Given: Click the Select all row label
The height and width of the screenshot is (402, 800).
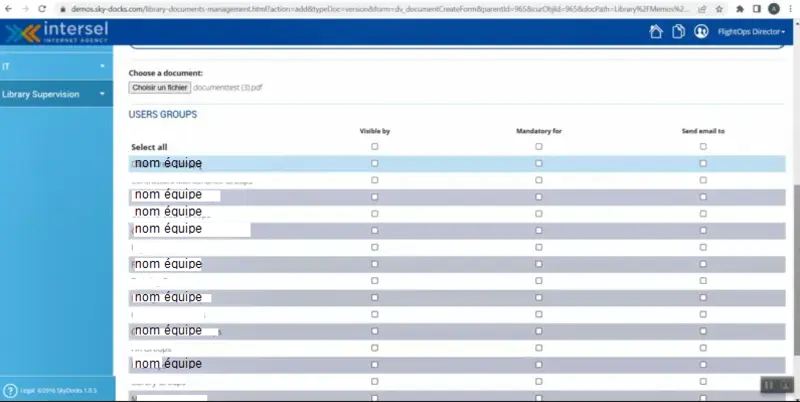Looking at the screenshot, I should click(x=149, y=147).
